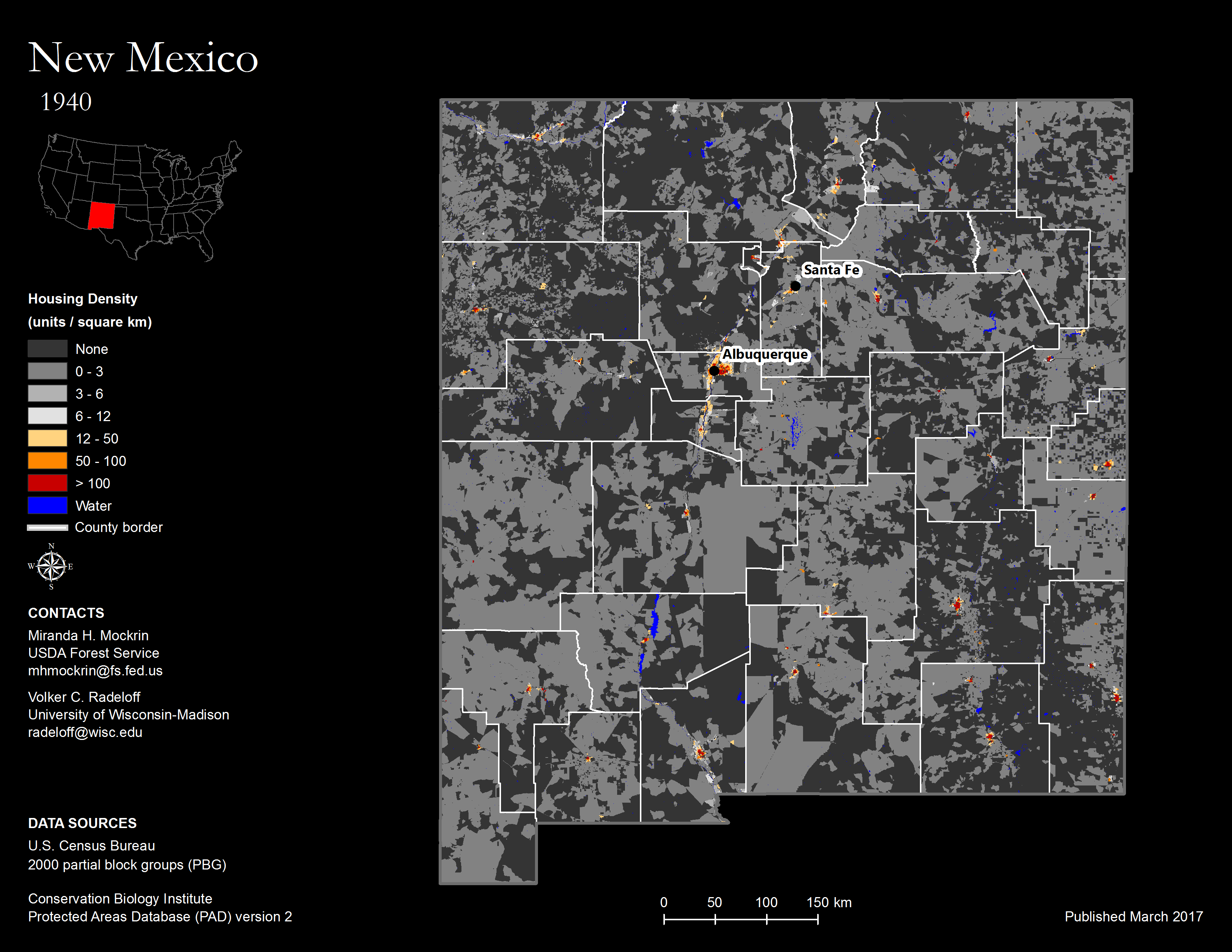Click the '0 - 3' legend swatch

[47, 371]
